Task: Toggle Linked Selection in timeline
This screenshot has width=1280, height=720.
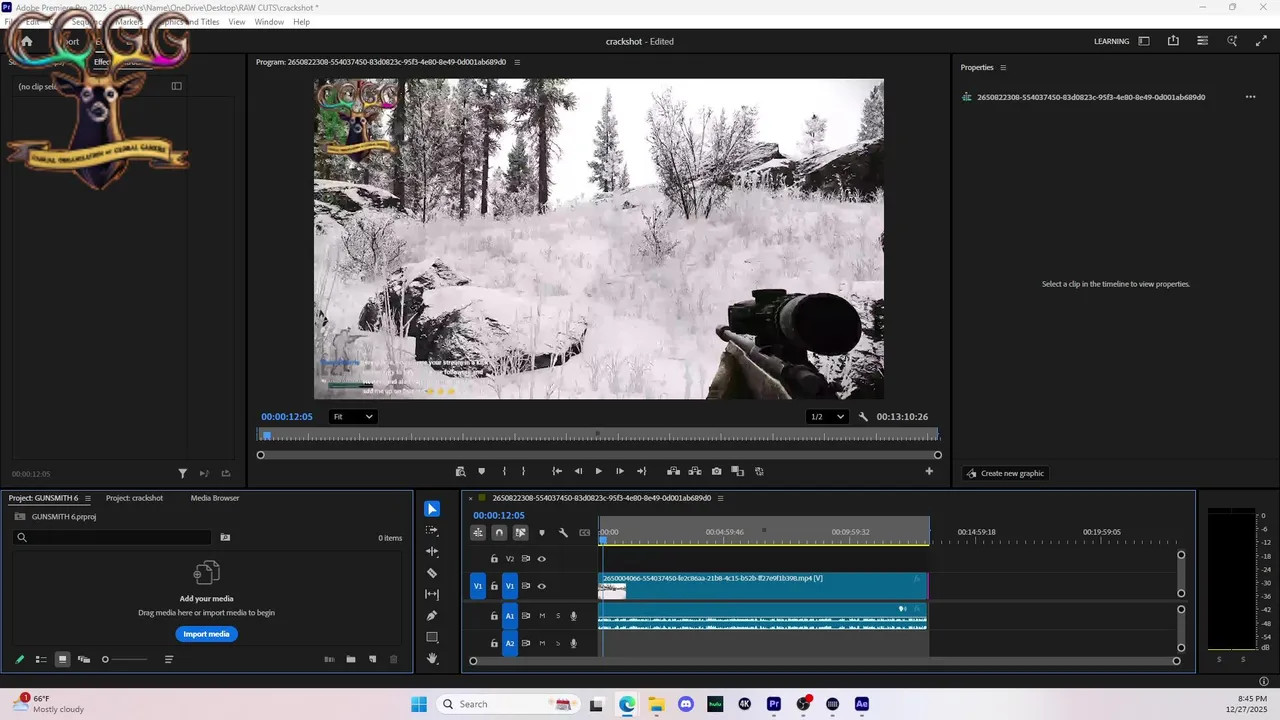Action: (x=520, y=533)
